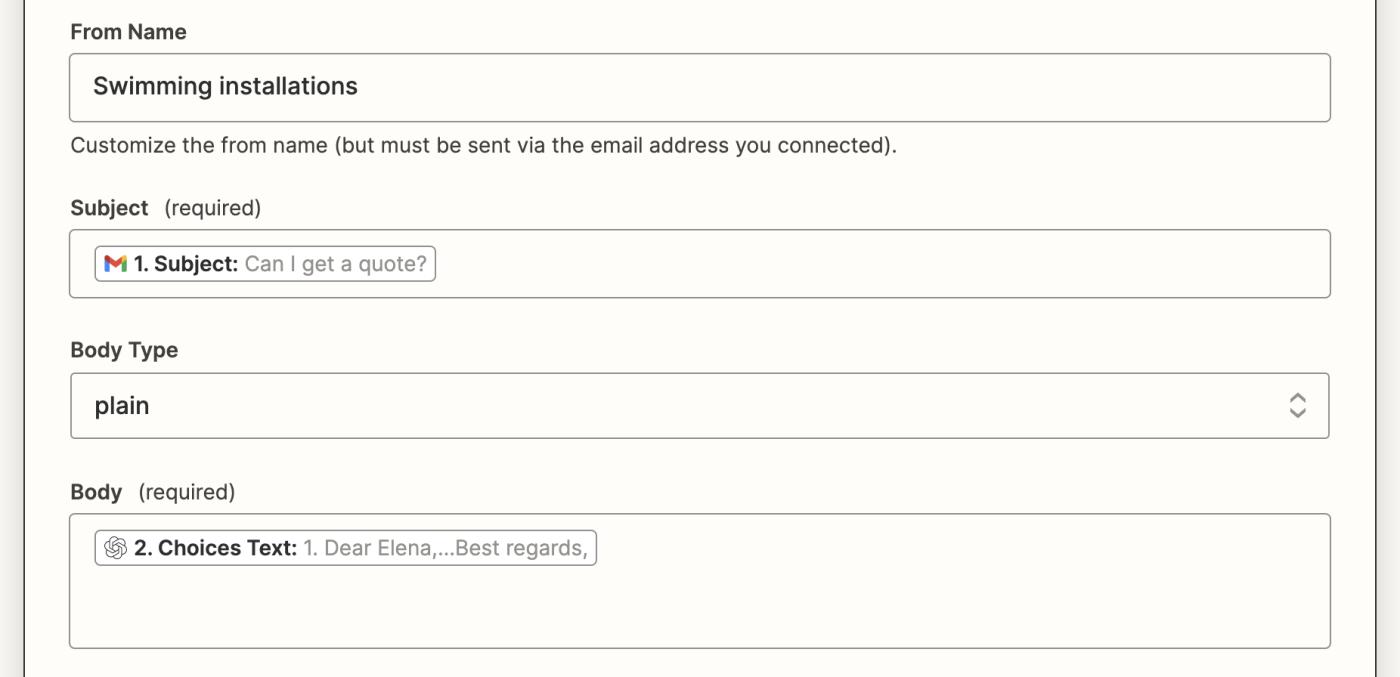Click the 'Subject' field label
The width and height of the screenshot is (1400, 677).
click(x=109, y=208)
